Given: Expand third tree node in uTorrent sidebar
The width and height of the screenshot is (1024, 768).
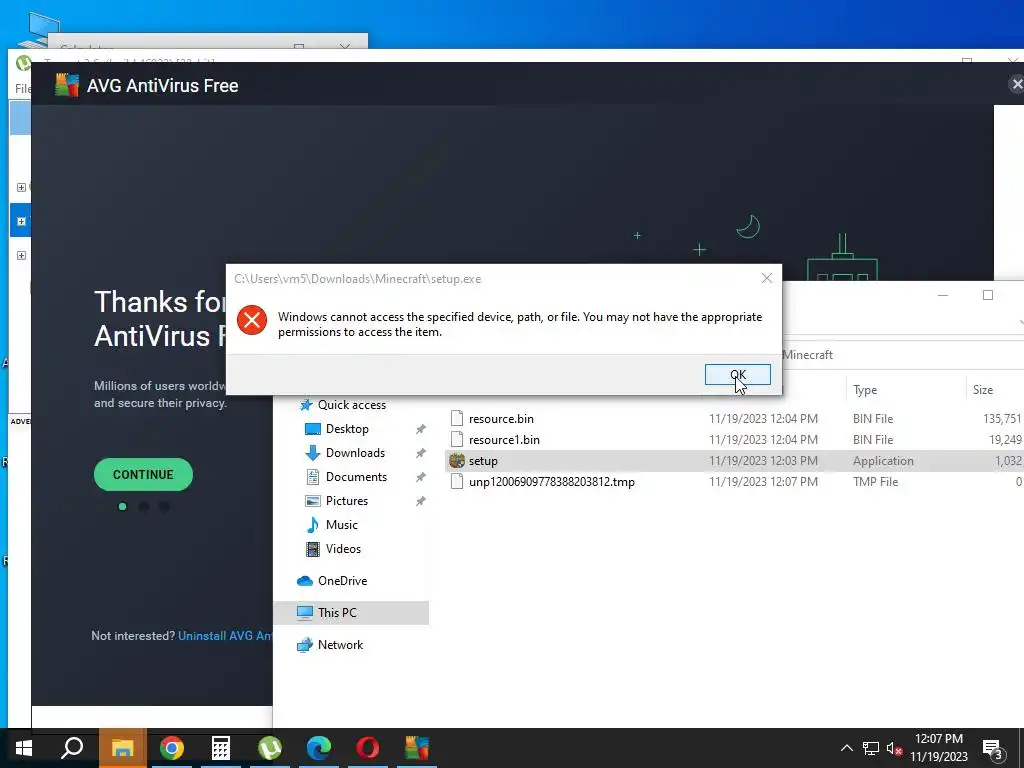Looking at the screenshot, I should tap(21, 255).
